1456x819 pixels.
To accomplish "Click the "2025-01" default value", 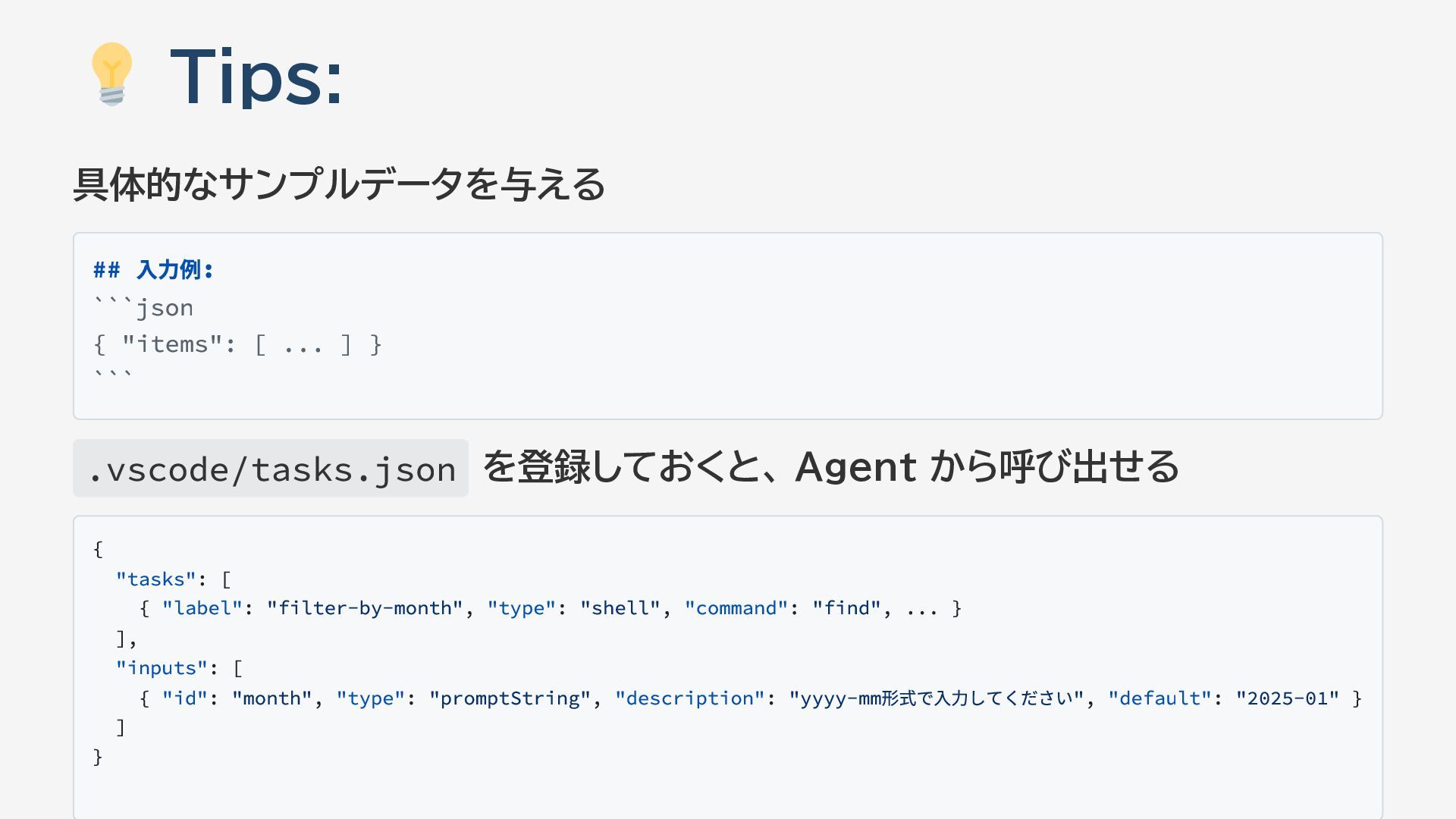I will click(x=1287, y=698).
